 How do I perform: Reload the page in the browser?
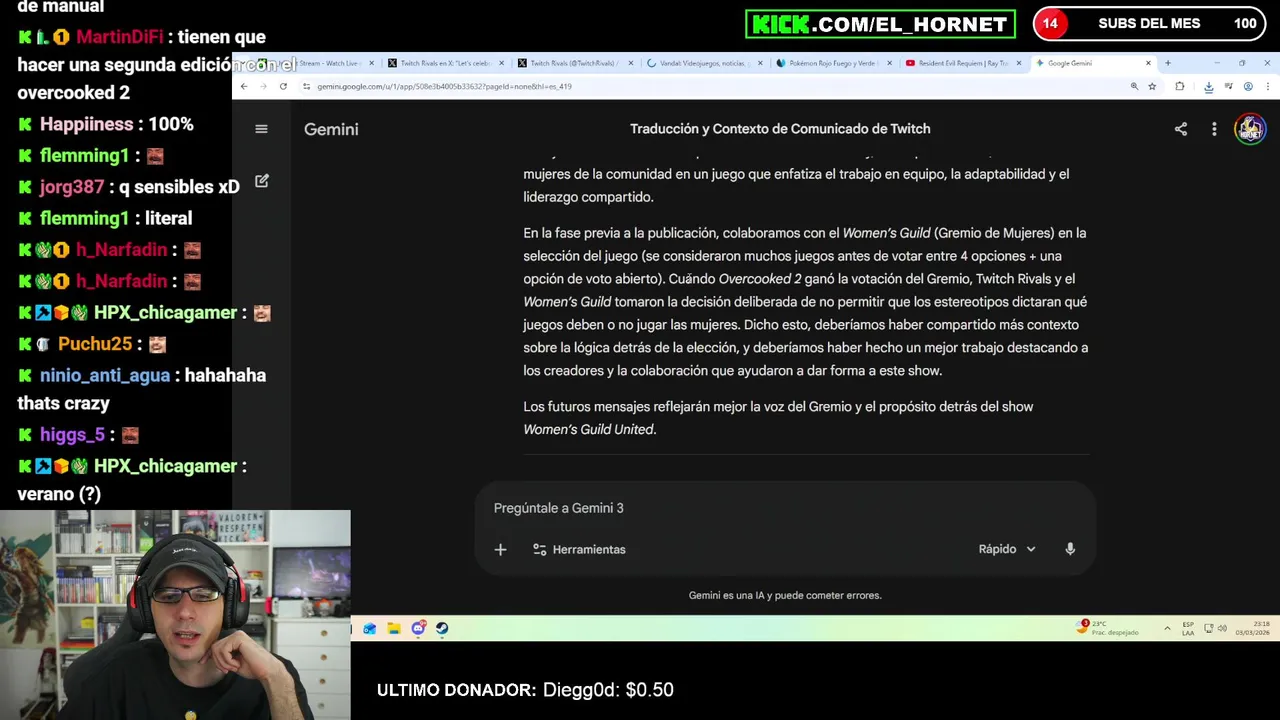point(283,87)
